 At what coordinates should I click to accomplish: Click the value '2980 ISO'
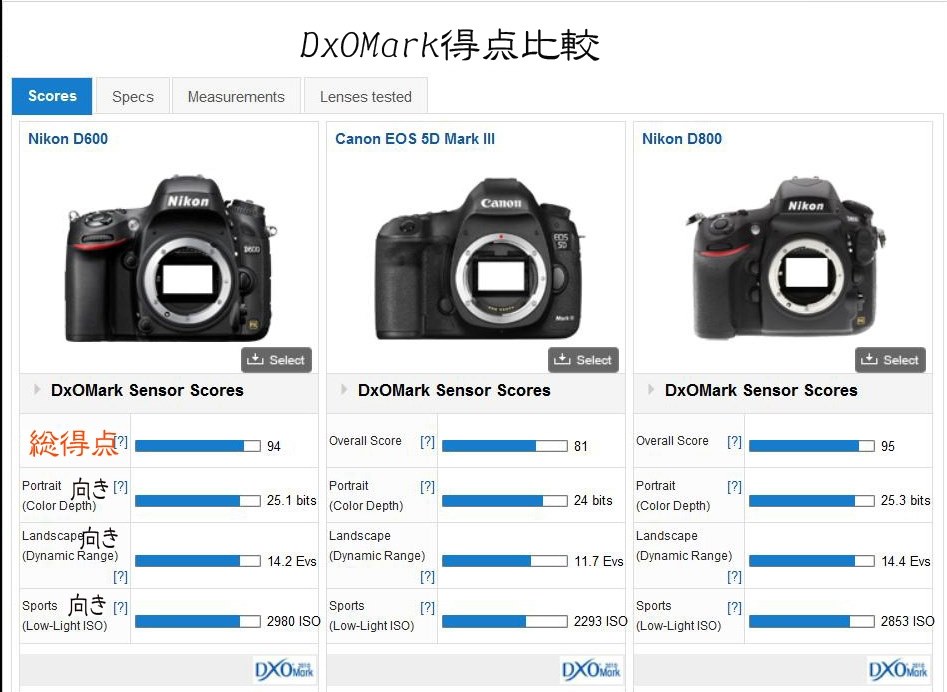coord(294,621)
